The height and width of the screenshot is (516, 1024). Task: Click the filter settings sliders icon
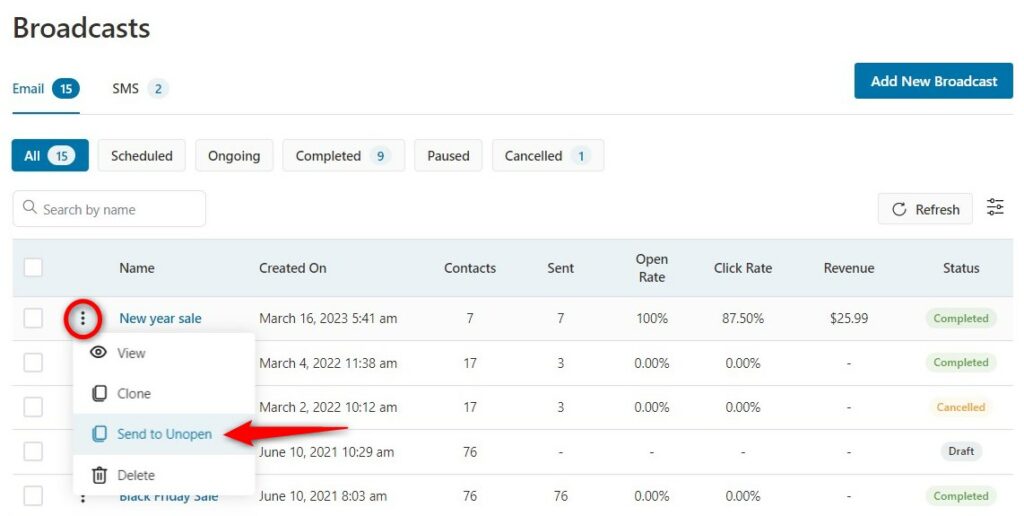(x=995, y=208)
